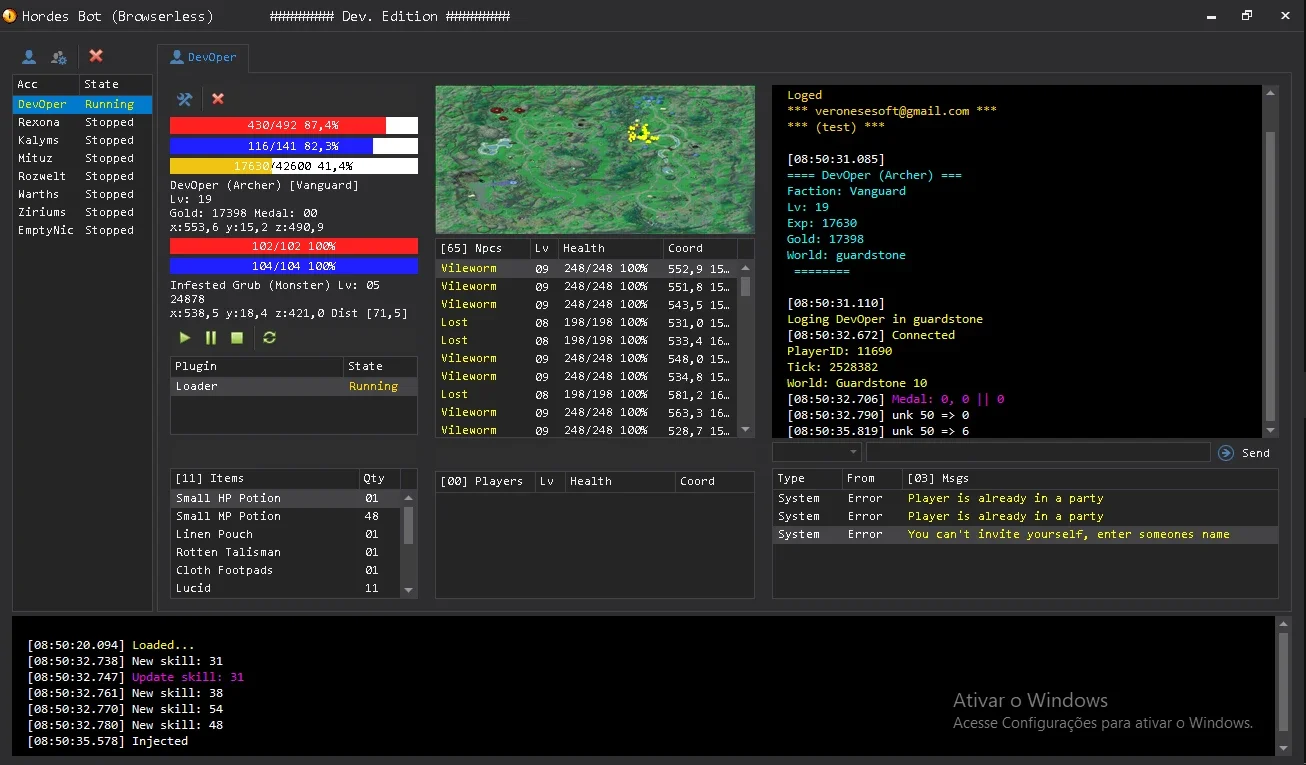Screen dimensions: 1306x765
Task: Switch to the DevOper tab
Action: coord(203,57)
